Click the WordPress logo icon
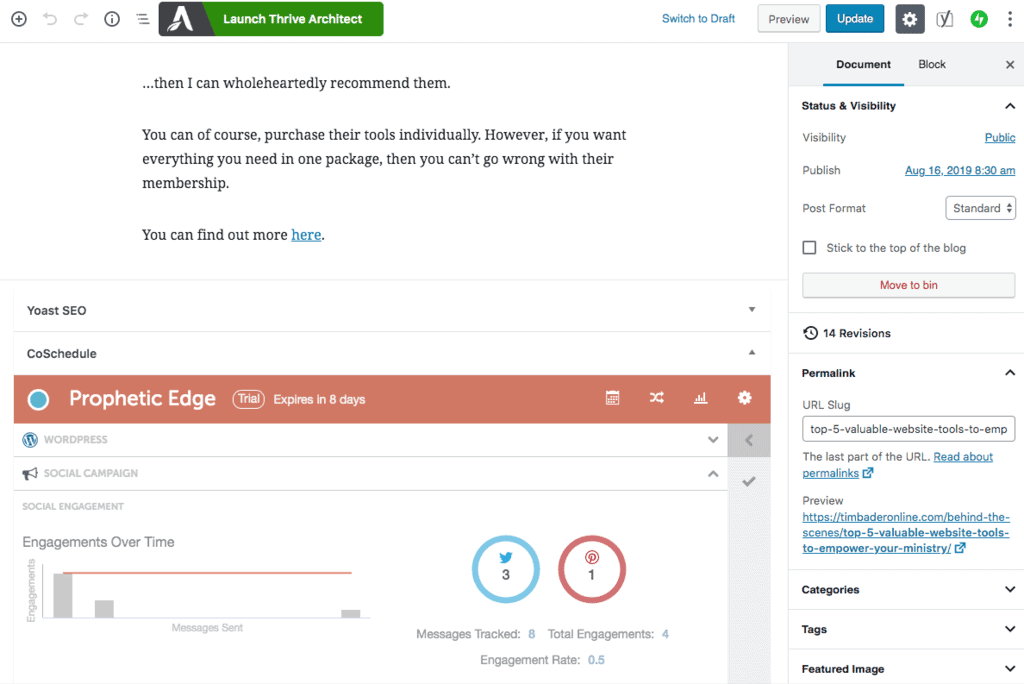The image size is (1024, 684). coord(30,440)
